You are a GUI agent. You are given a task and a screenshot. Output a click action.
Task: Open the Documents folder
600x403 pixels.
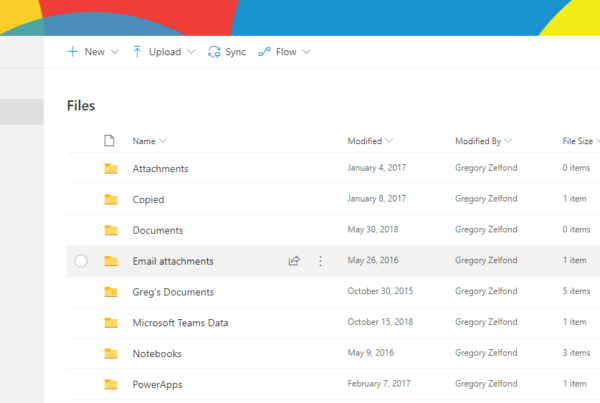pyautogui.click(x=158, y=230)
